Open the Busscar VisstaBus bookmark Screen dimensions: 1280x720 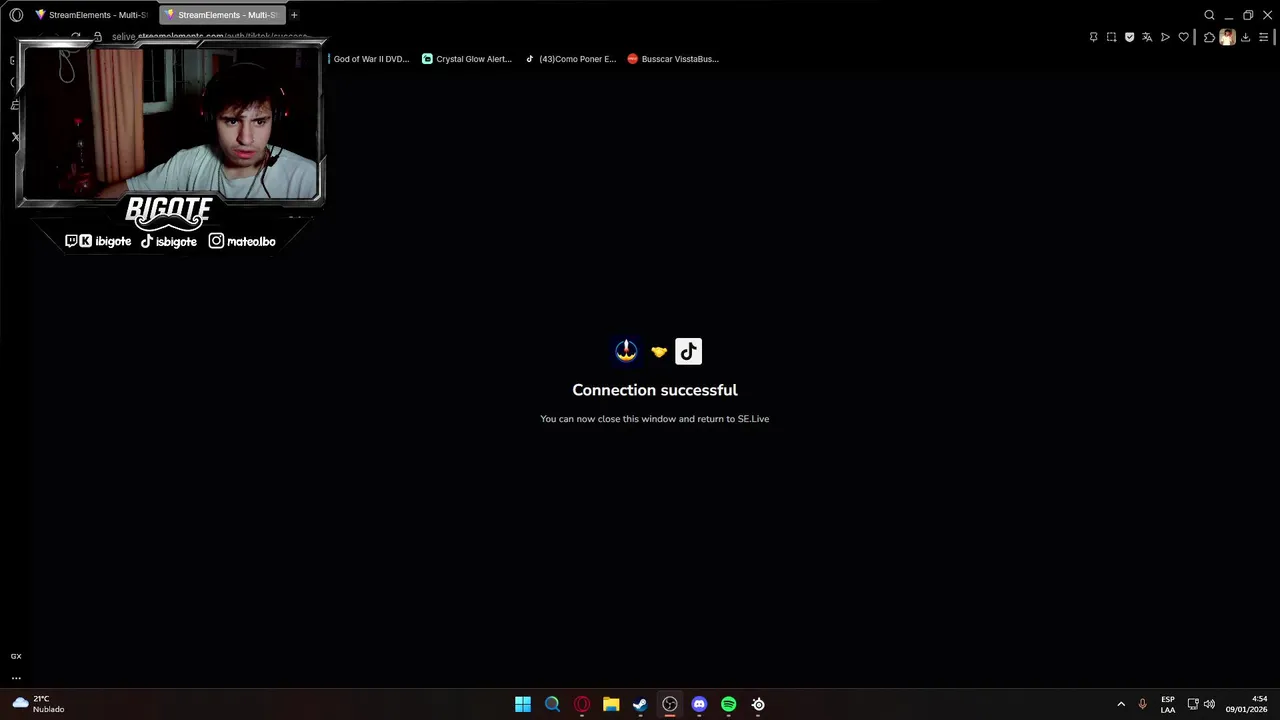[673, 59]
